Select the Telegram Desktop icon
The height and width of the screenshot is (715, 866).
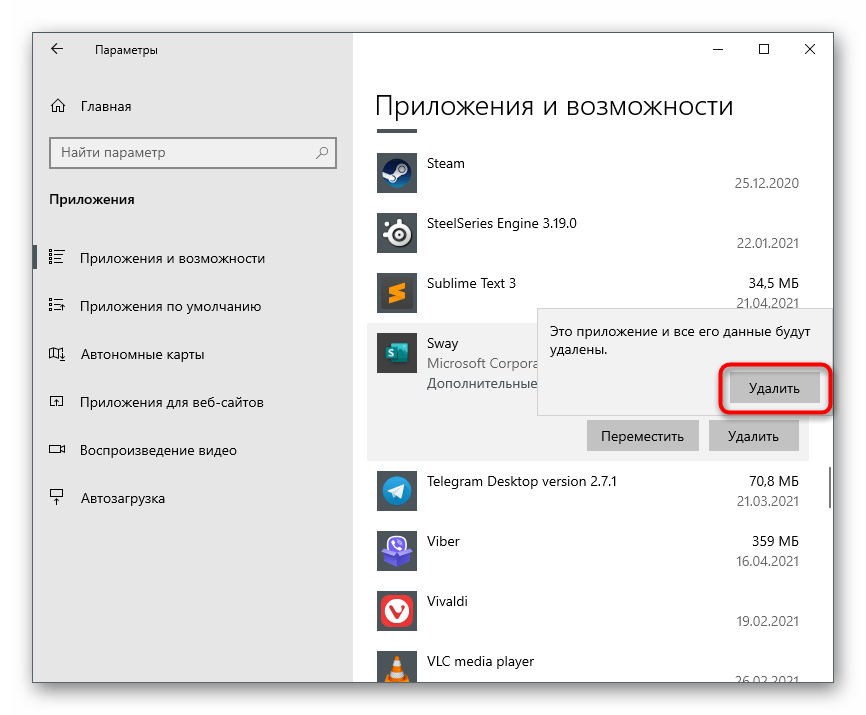coord(397,491)
